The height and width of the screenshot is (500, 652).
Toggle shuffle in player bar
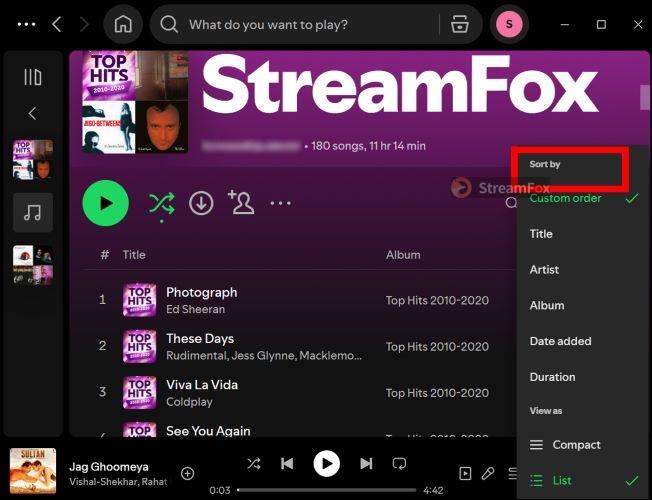(x=254, y=463)
